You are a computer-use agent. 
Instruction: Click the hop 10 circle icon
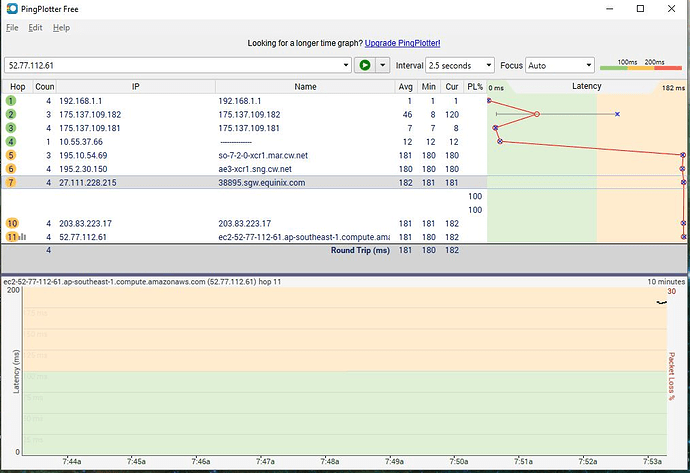tap(12, 223)
